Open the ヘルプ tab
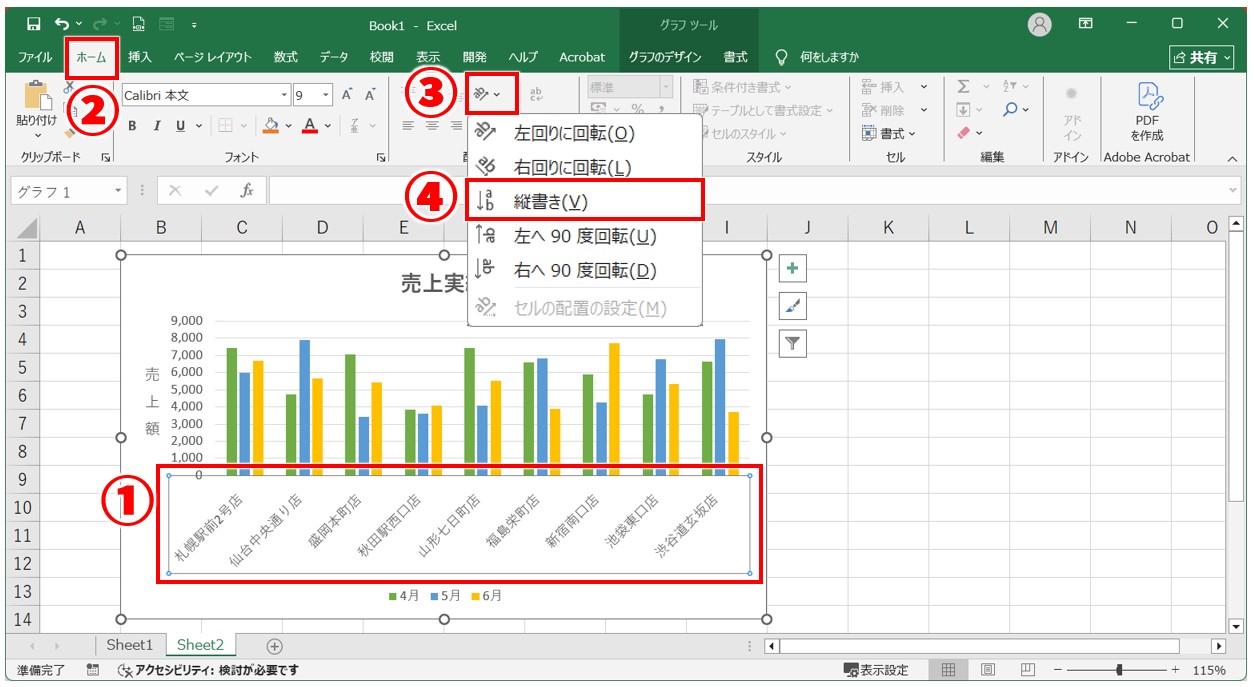This screenshot has height=687, width=1254. point(522,57)
